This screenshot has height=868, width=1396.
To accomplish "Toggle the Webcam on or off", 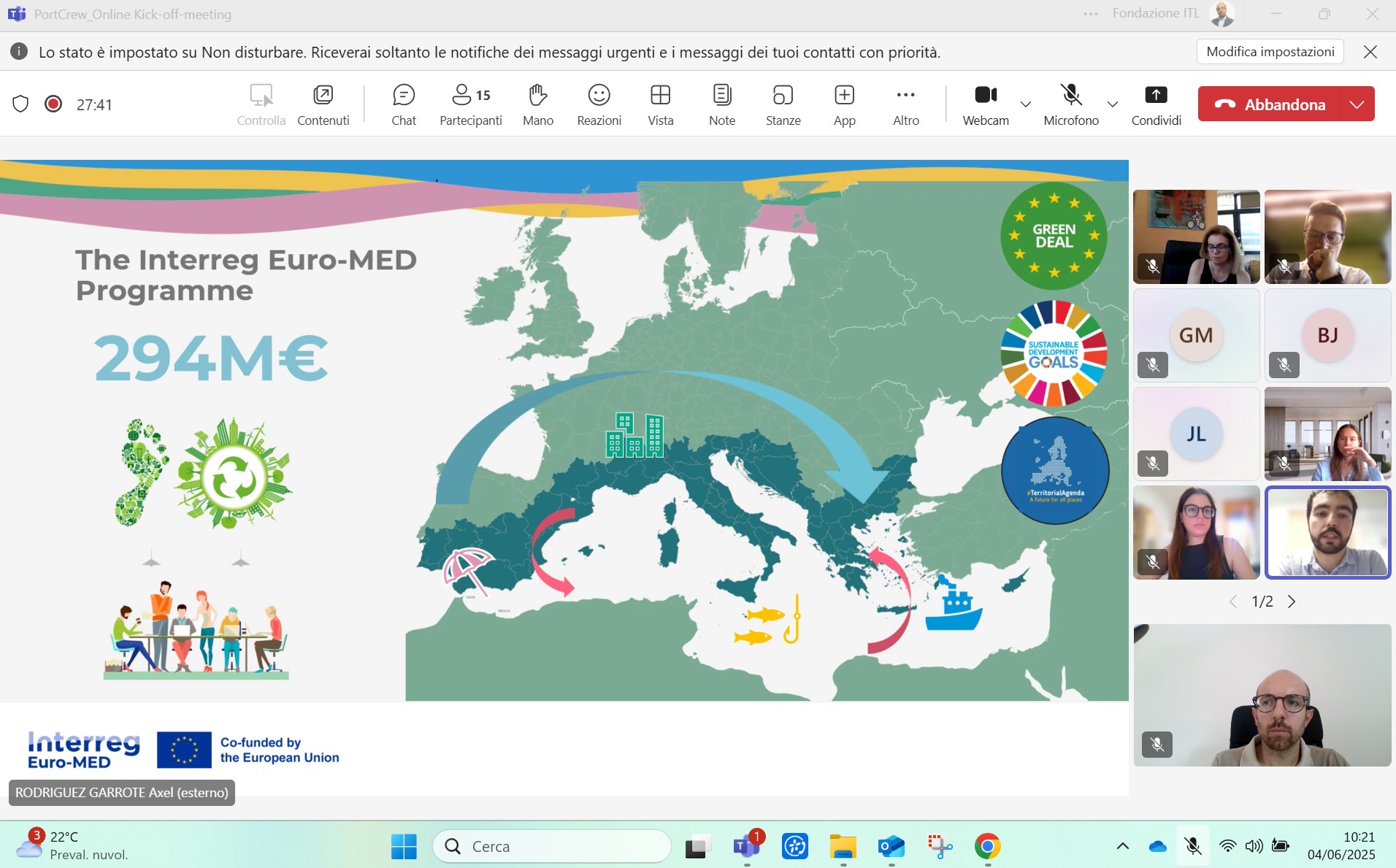I will click(x=986, y=104).
